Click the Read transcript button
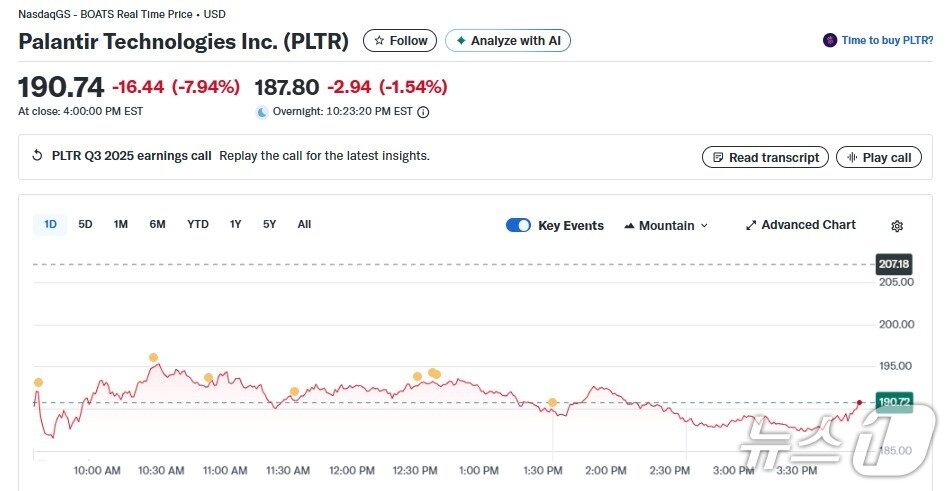Viewport: 951px width, 491px height. (x=766, y=157)
